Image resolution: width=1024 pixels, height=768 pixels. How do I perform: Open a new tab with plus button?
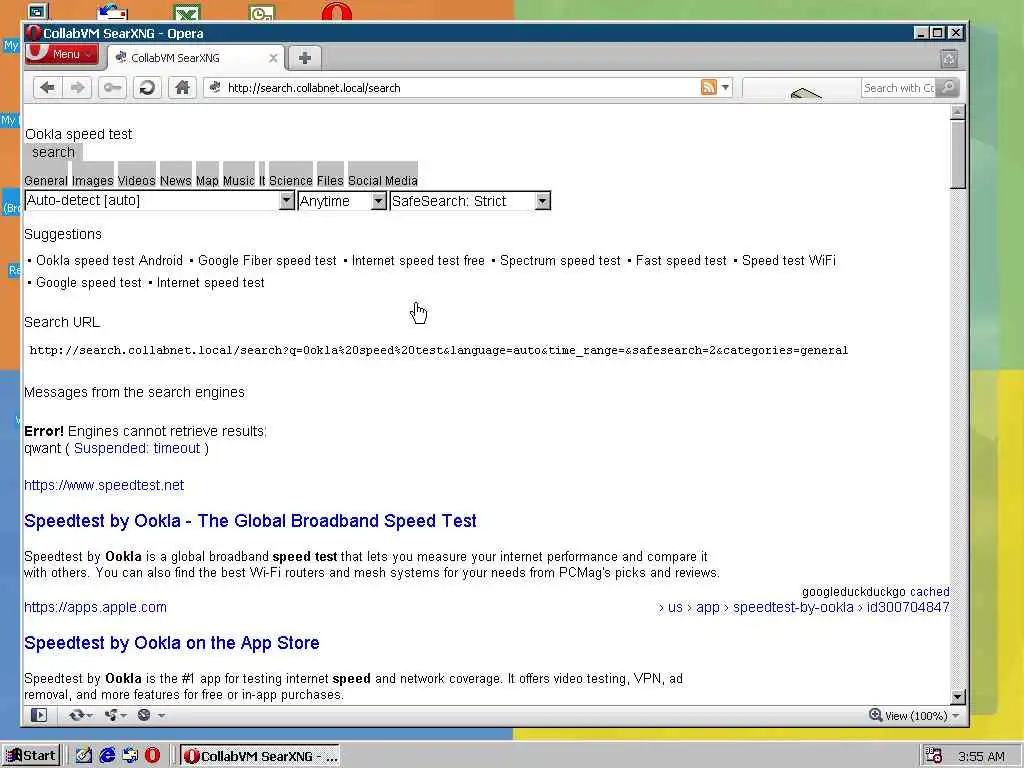[x=304, y=57]
